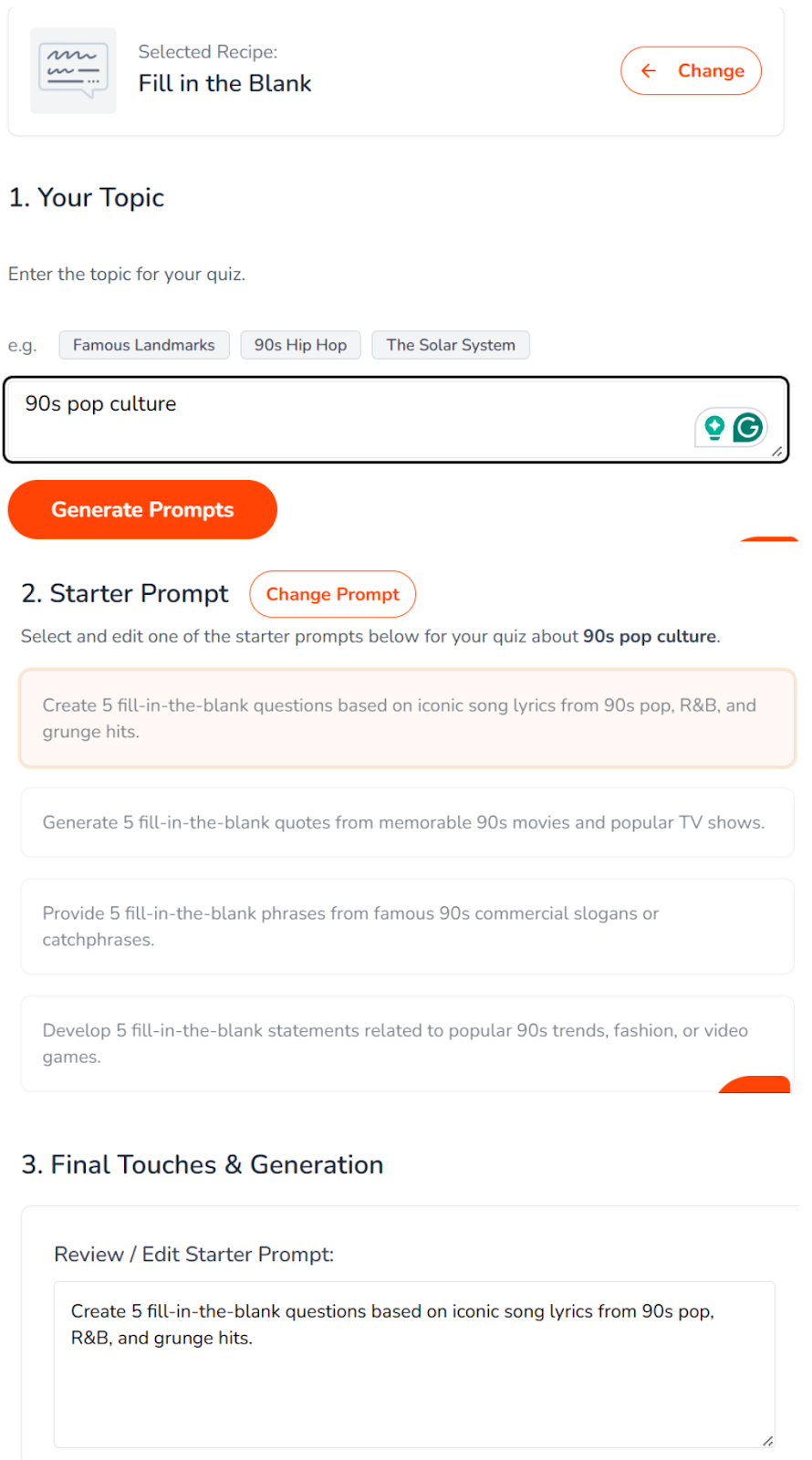Open the Grammarly G icon in topic field
This screenshot has height=1460, width=812.
pyautogui.click(x=748, y=427)
